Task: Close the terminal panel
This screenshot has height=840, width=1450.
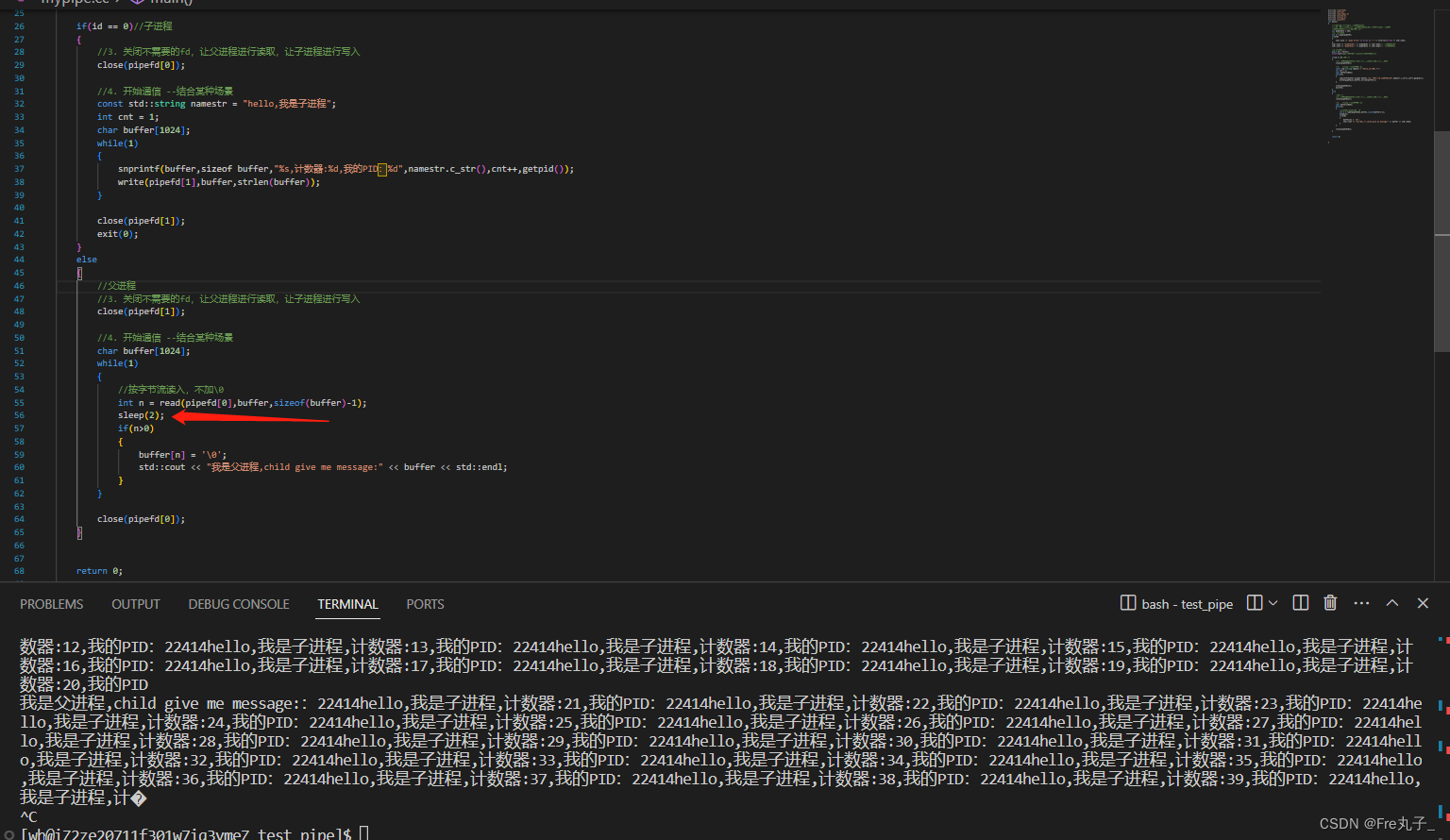Action: point(1423,603)
